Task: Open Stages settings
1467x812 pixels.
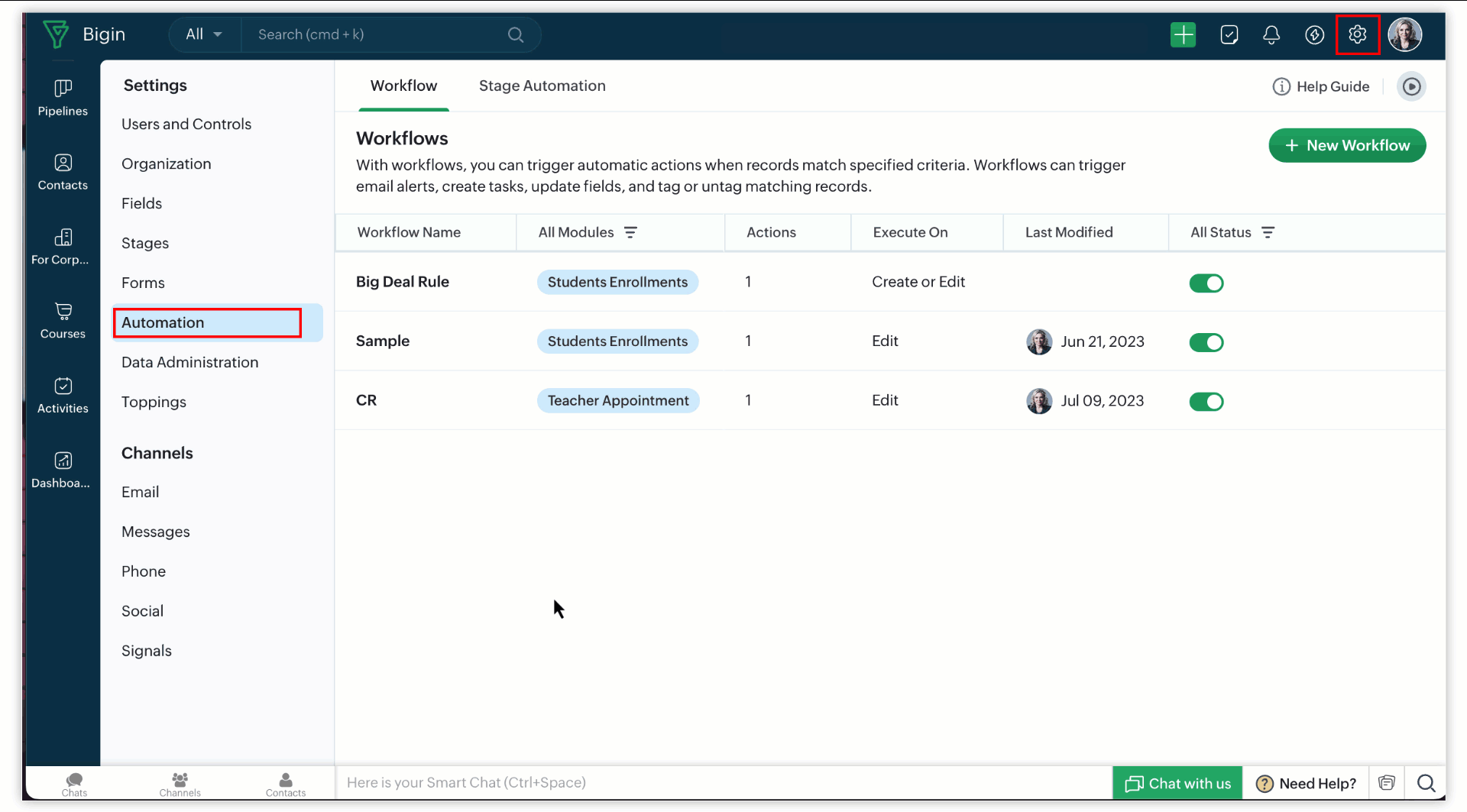Action: click(x=145, y=243)
